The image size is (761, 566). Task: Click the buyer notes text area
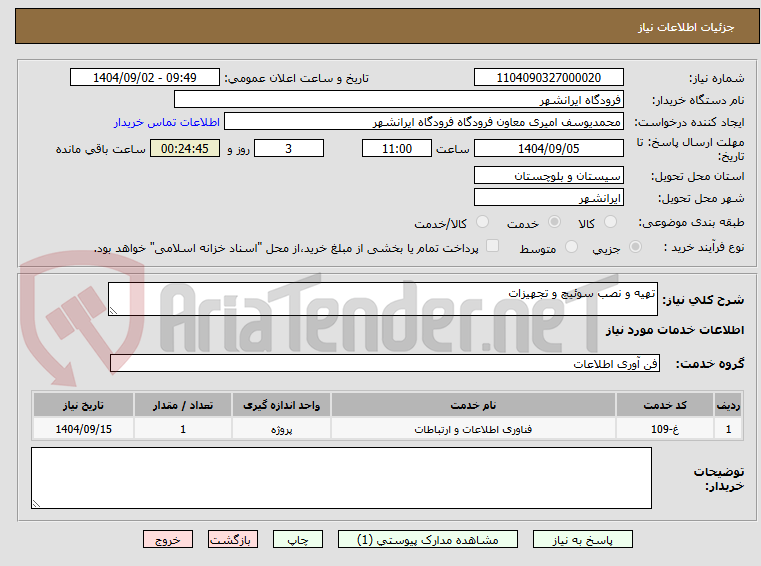(341, 478)
